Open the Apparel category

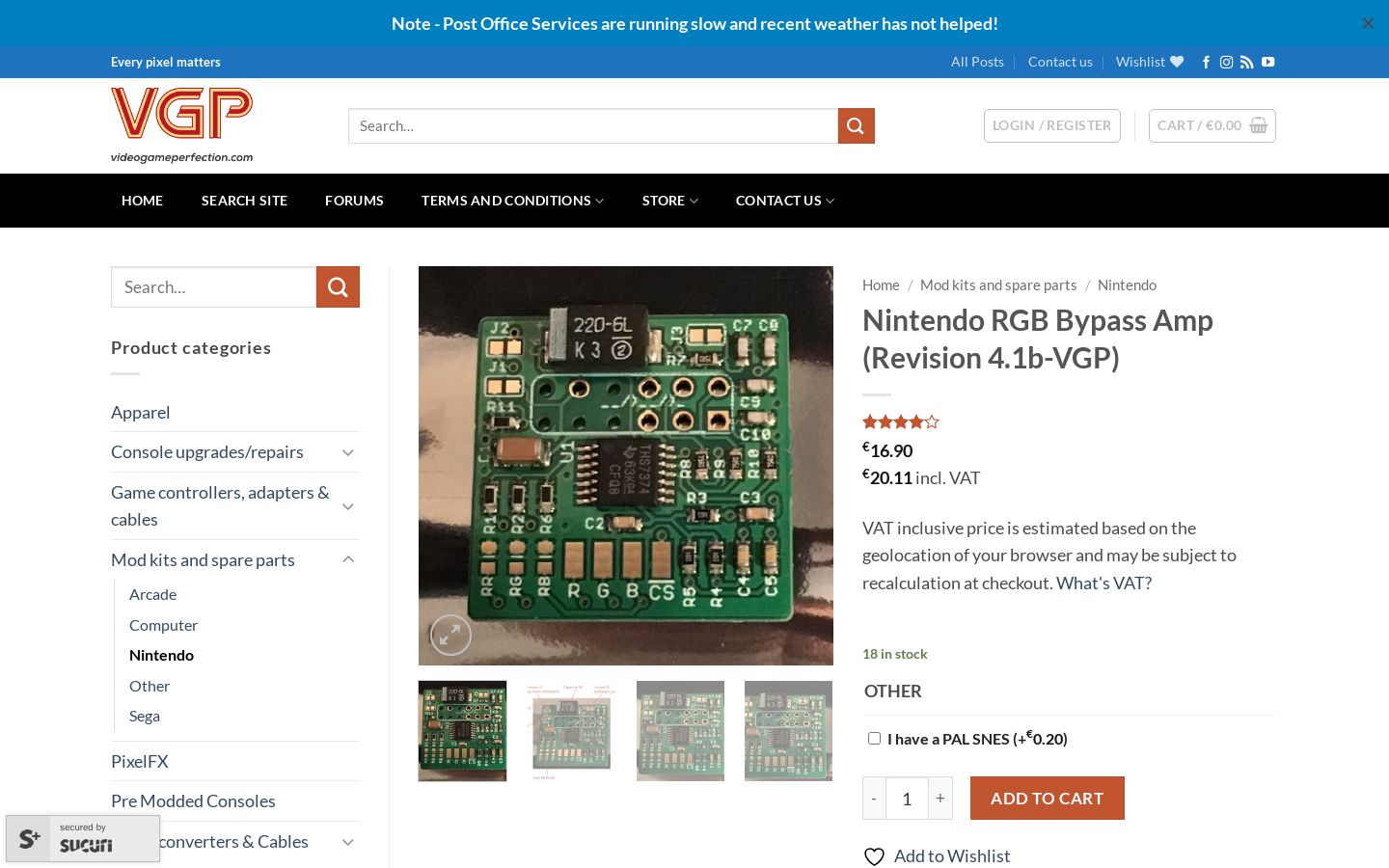click(x=140, y=412)
